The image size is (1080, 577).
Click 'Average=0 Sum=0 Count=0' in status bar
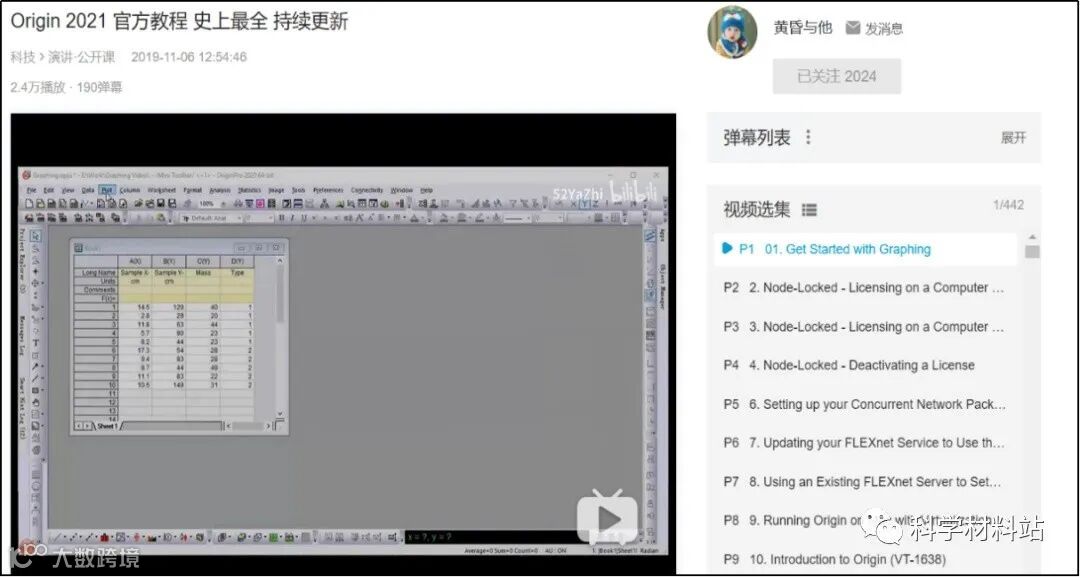coord(499,551)
